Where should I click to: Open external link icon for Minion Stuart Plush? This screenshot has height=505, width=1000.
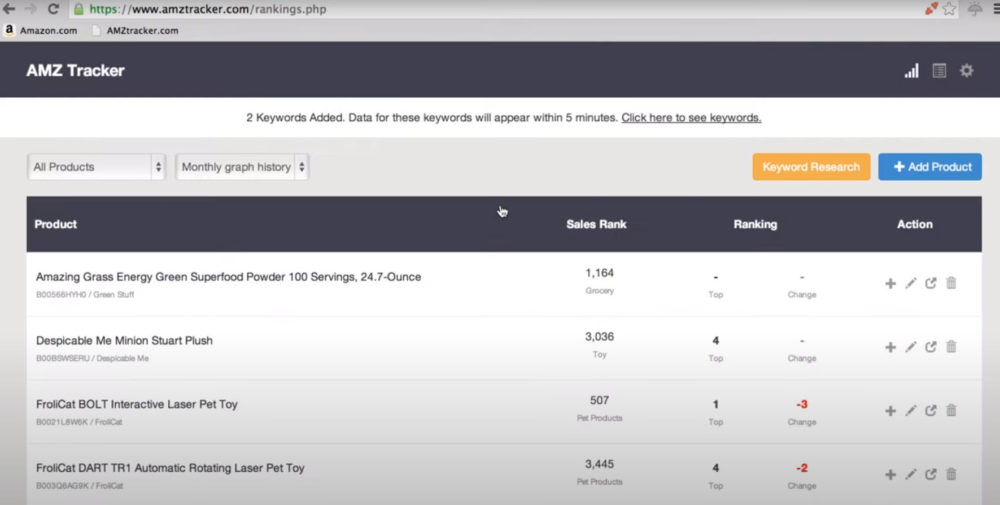tap(931, 347)
